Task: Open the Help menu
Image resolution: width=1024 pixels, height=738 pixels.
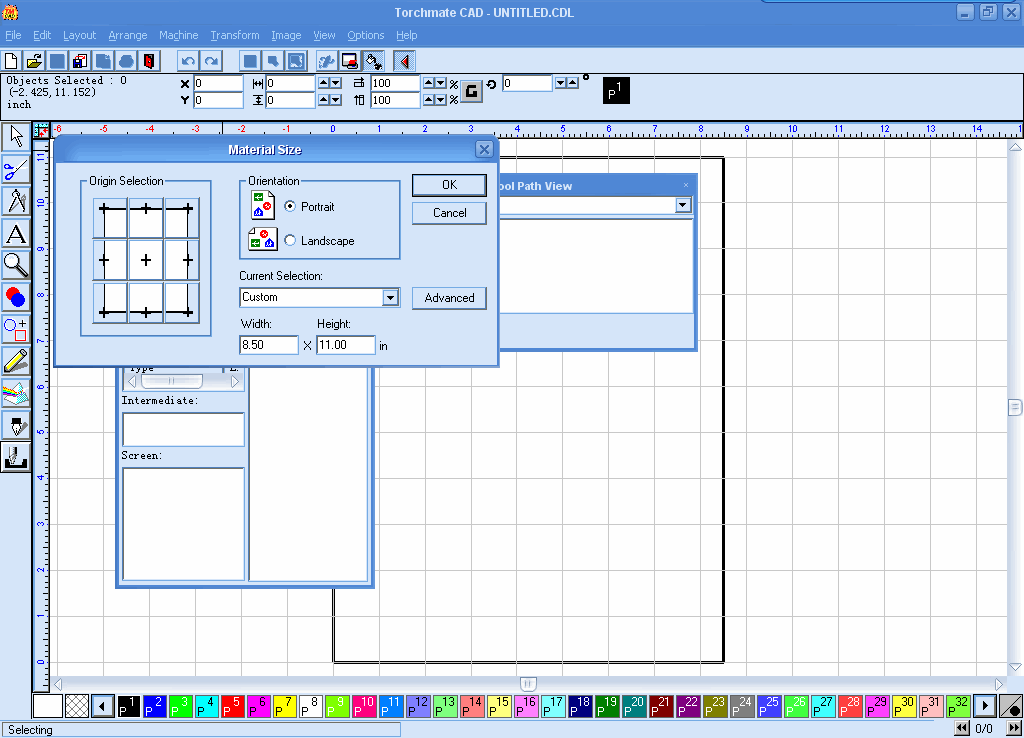Action: (x=407, y=35)
